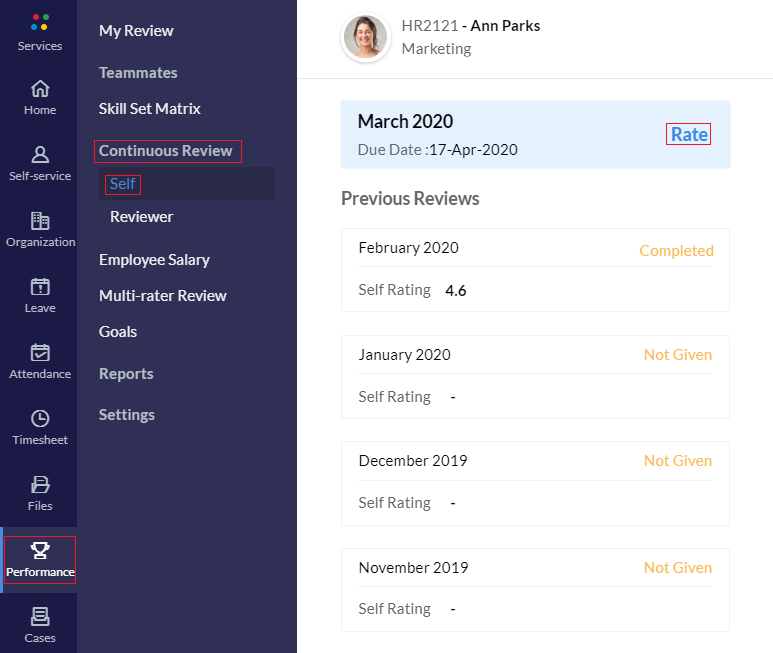
Task: Open the Organization module icon
Action: pyautogui.click(x=40, y=221)
